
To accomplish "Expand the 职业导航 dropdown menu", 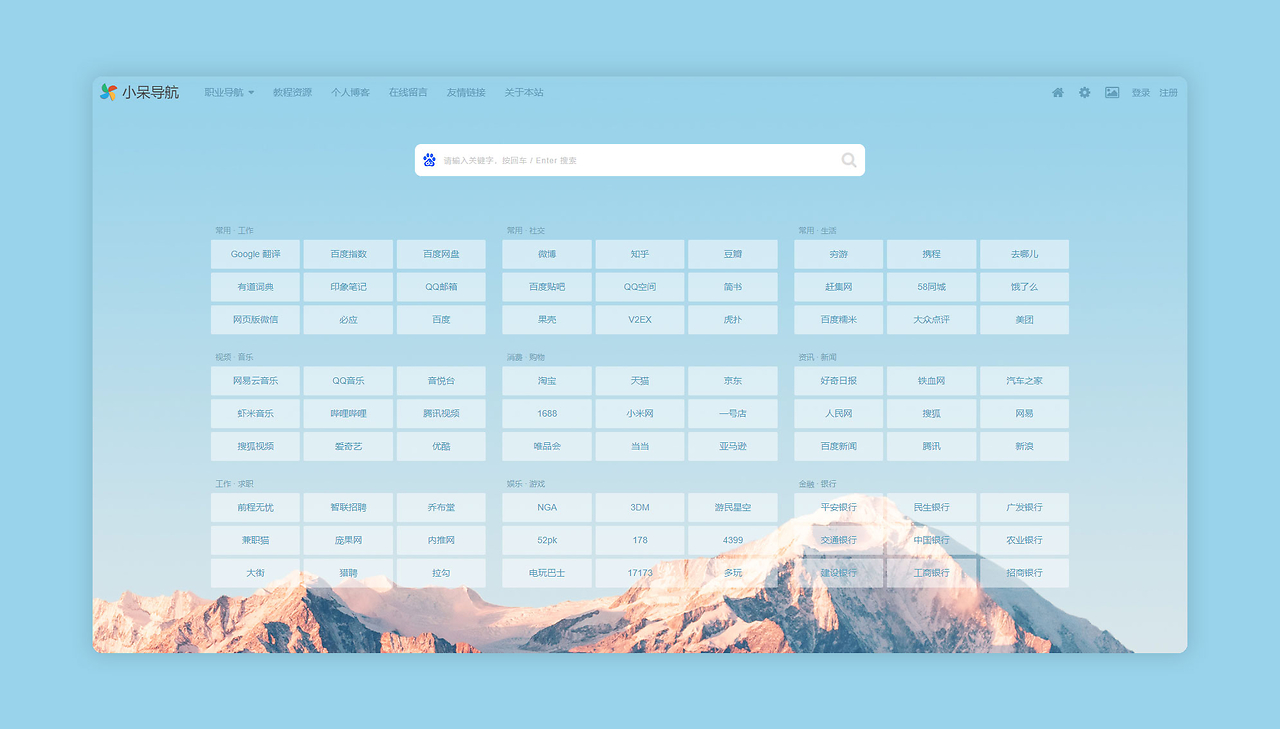I will pyautogui.click(x=229, y=93).
